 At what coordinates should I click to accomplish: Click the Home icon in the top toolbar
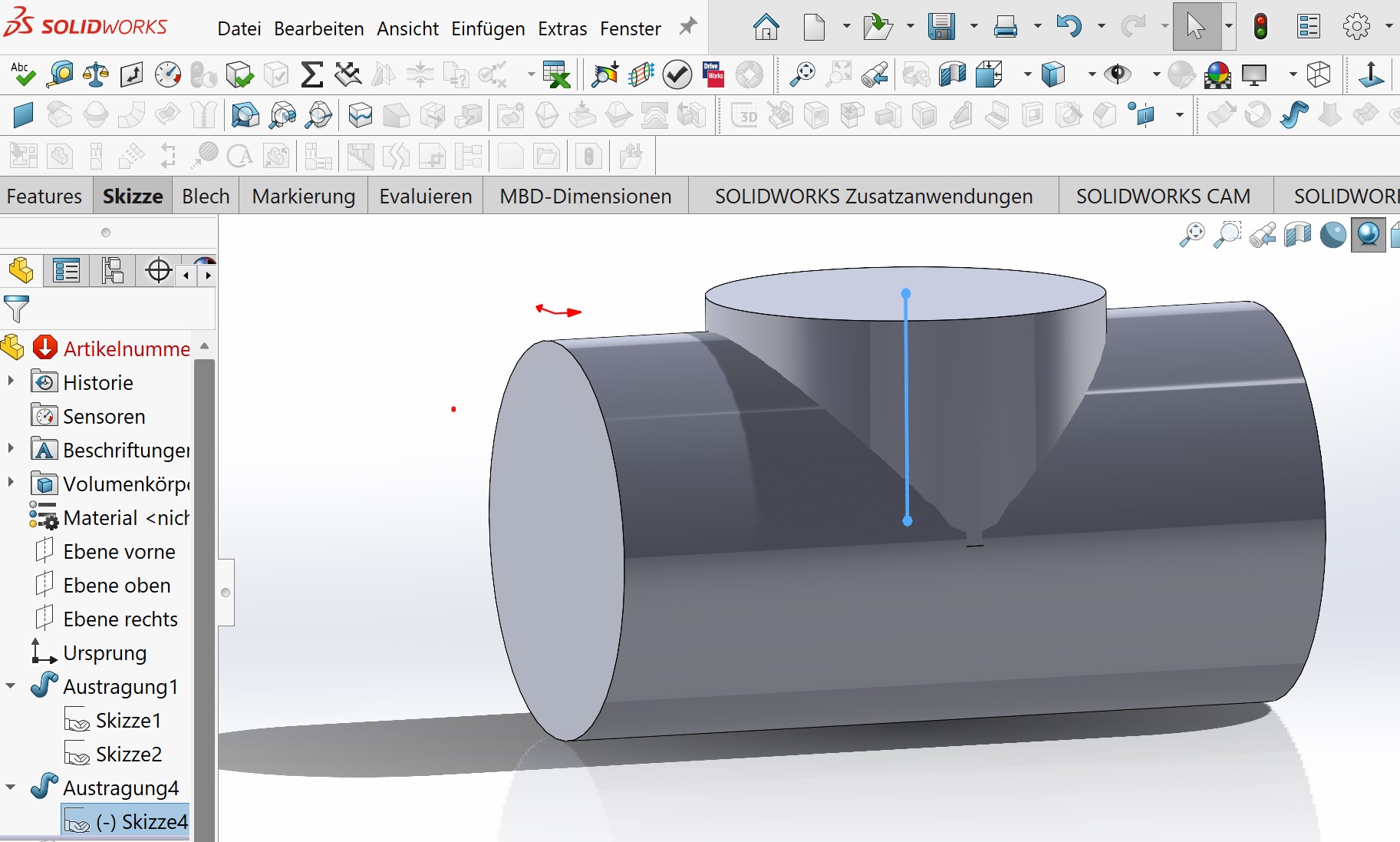tap(766, 28)
